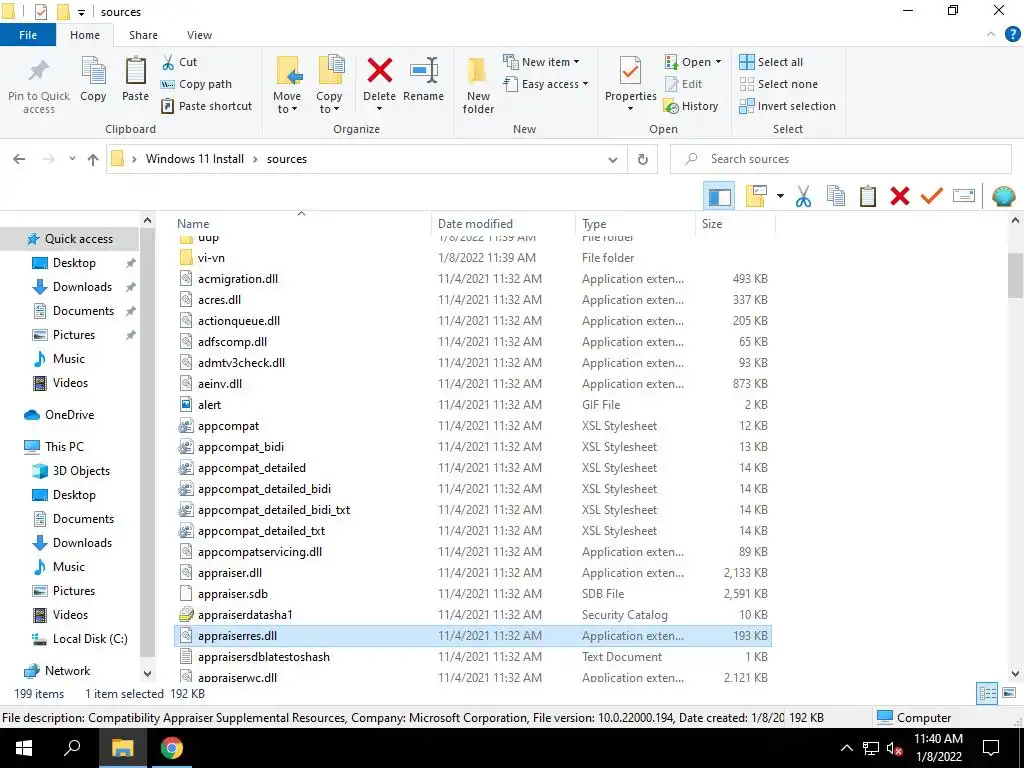Toggle the preview pane toolbar icon
The image size is (1024, 768).
(x=720, y=197)
